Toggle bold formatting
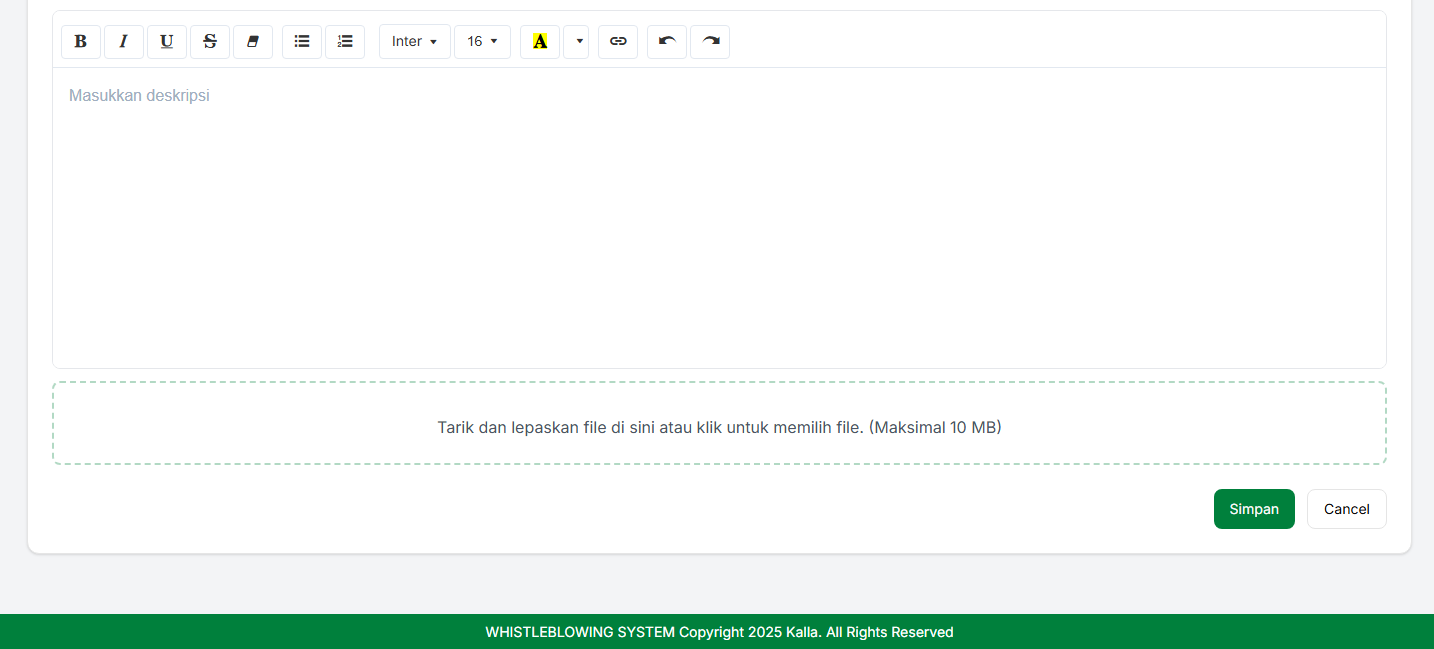The height and width of the screenshot is (649, 1434). 81,42
